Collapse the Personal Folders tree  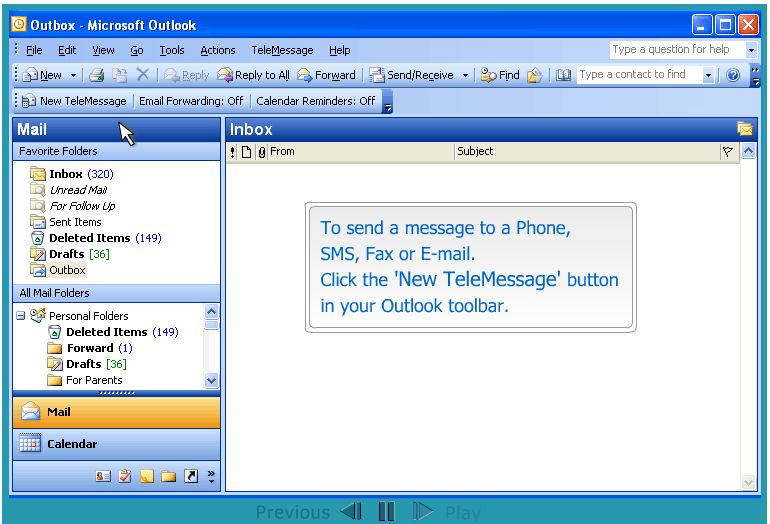[21, 316]
